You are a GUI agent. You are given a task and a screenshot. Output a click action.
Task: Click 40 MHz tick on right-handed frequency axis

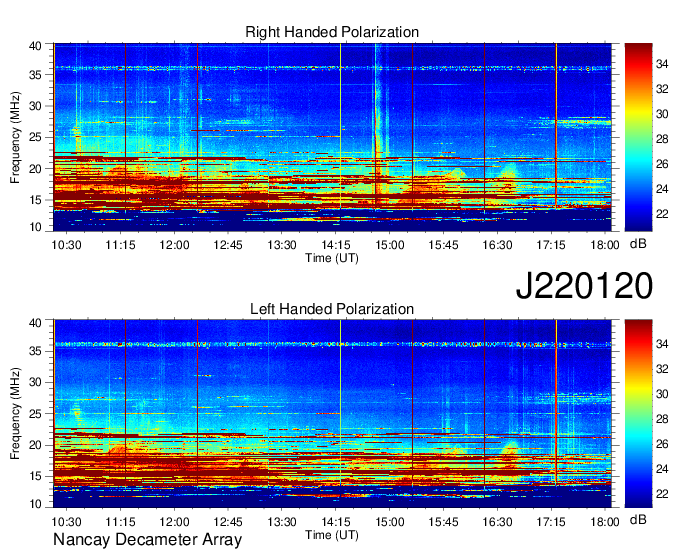click(x=35, y=46)
